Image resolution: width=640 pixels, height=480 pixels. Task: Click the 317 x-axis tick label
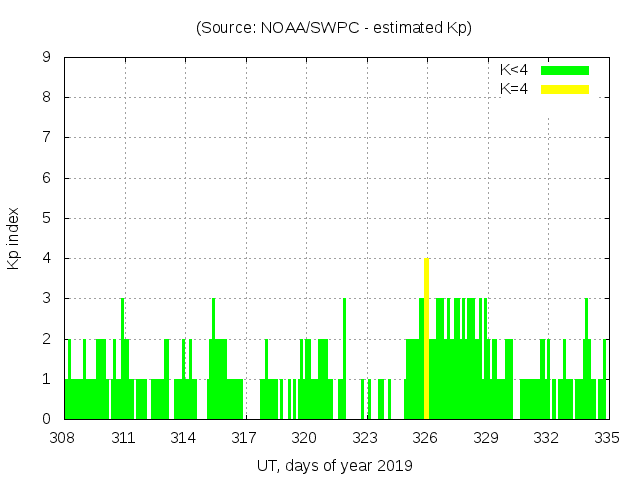tap(245, 438)
